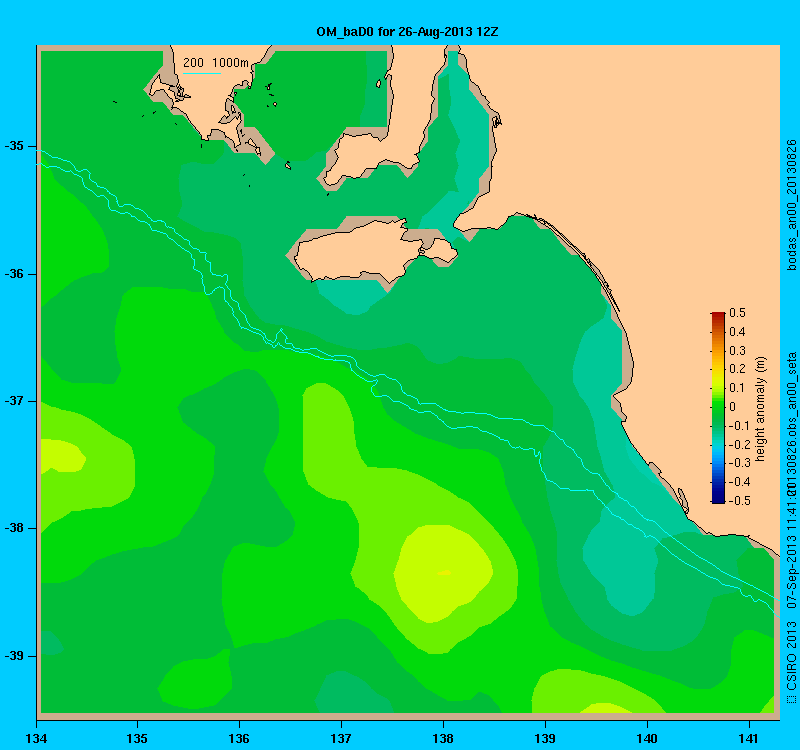Image resolution: width=800 pixels, height=750 pixels.
Task: Click the longitude label 141
Action: tap(749, 738)
